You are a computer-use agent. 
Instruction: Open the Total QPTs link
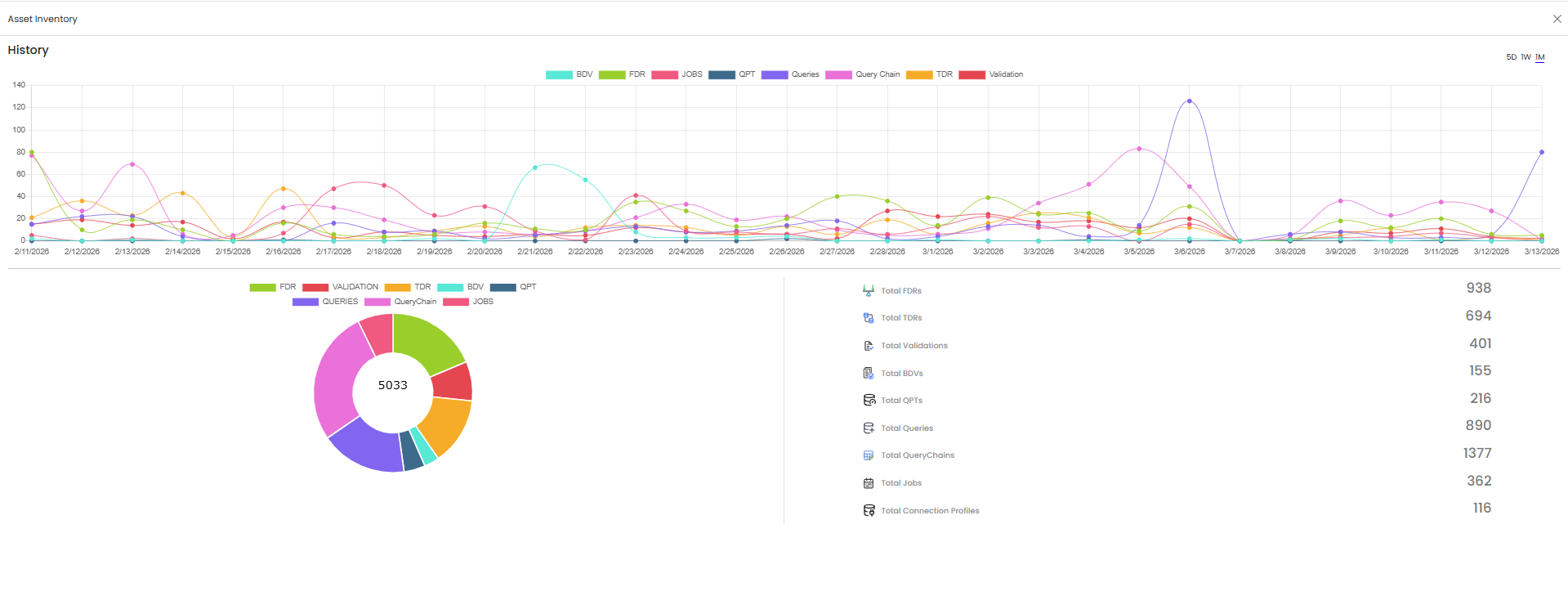click(x=901, y=401)
